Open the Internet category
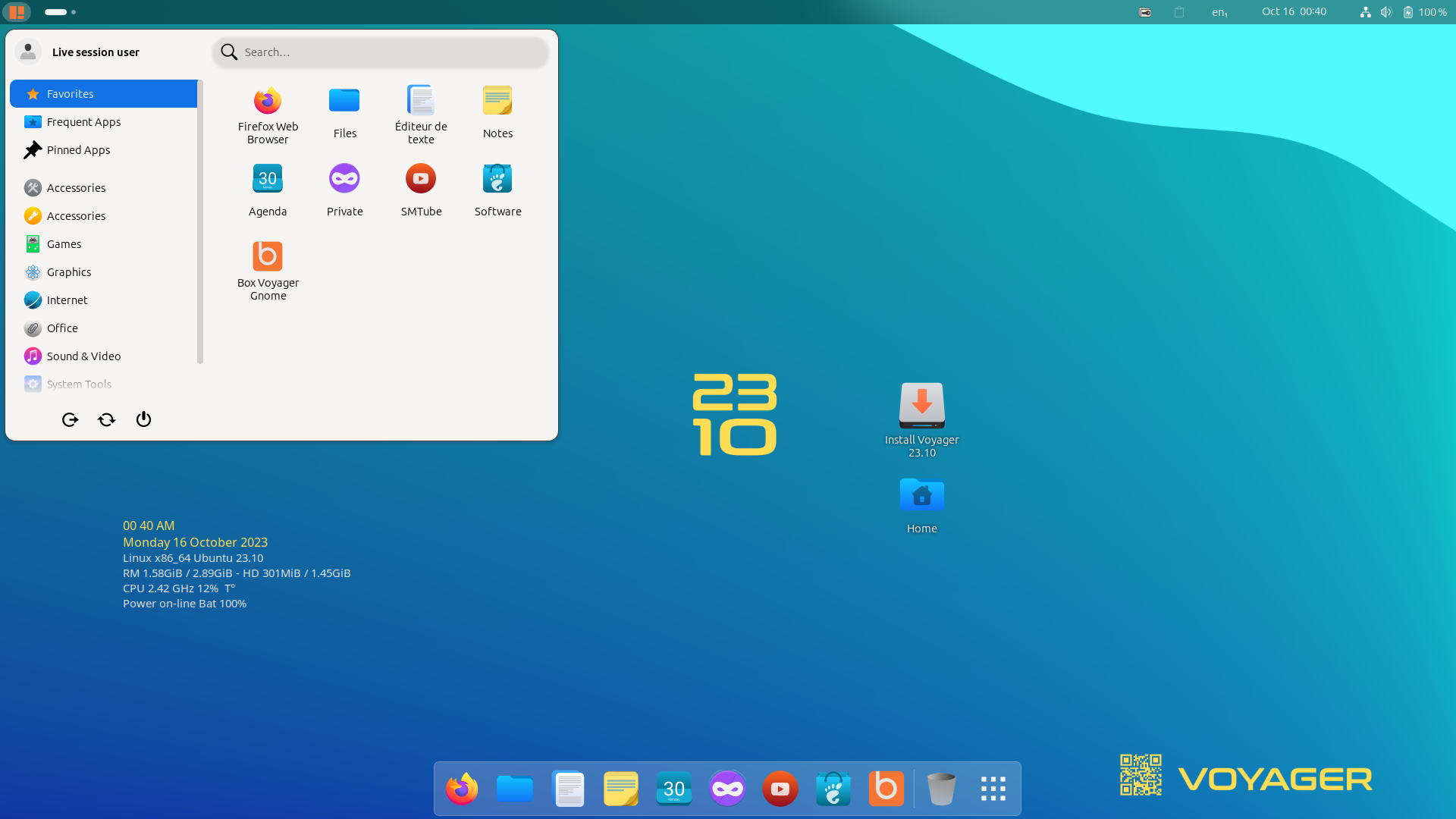The image size is (1456, 819). [x=103, y=300]
